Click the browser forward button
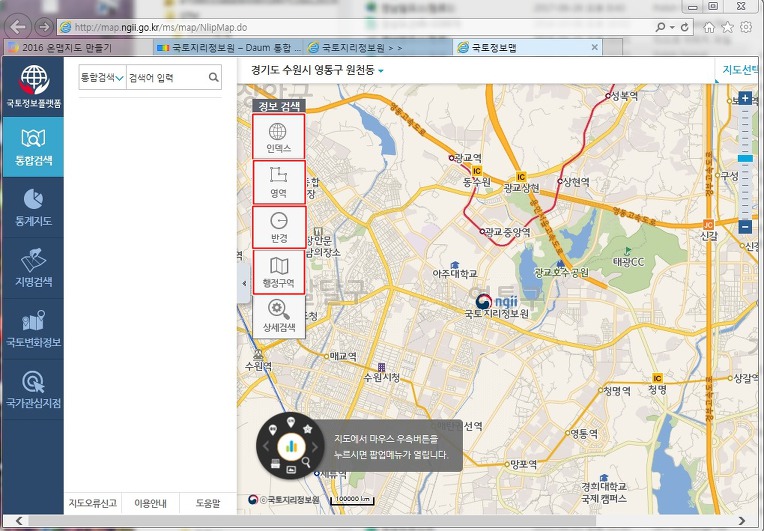This screenshot has width=764, height=531. (44, 27)
